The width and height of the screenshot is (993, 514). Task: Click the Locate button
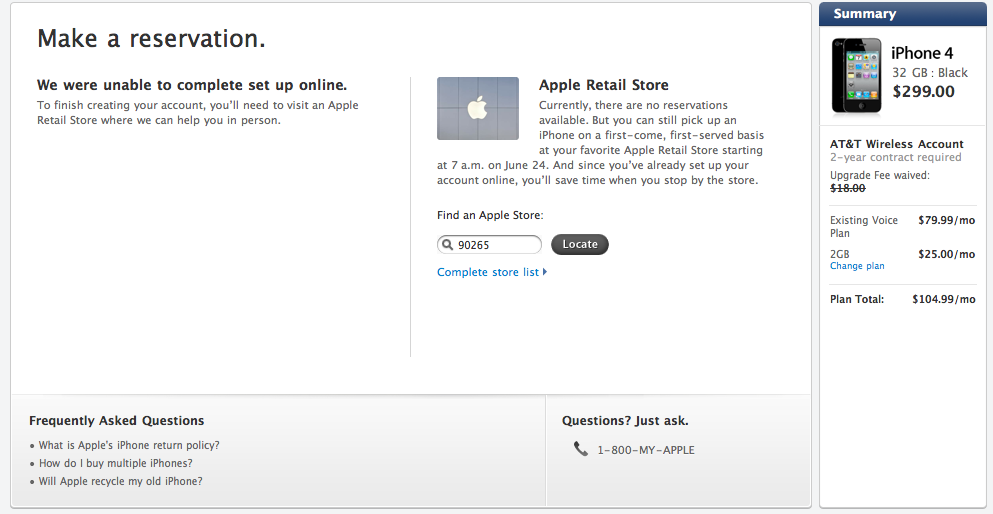(579, 244)
